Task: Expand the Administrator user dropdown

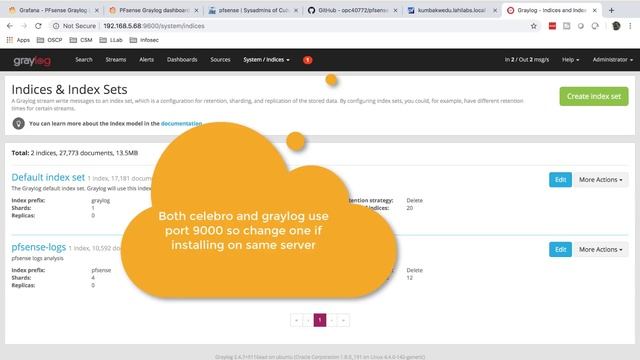Action: point(613,60)
